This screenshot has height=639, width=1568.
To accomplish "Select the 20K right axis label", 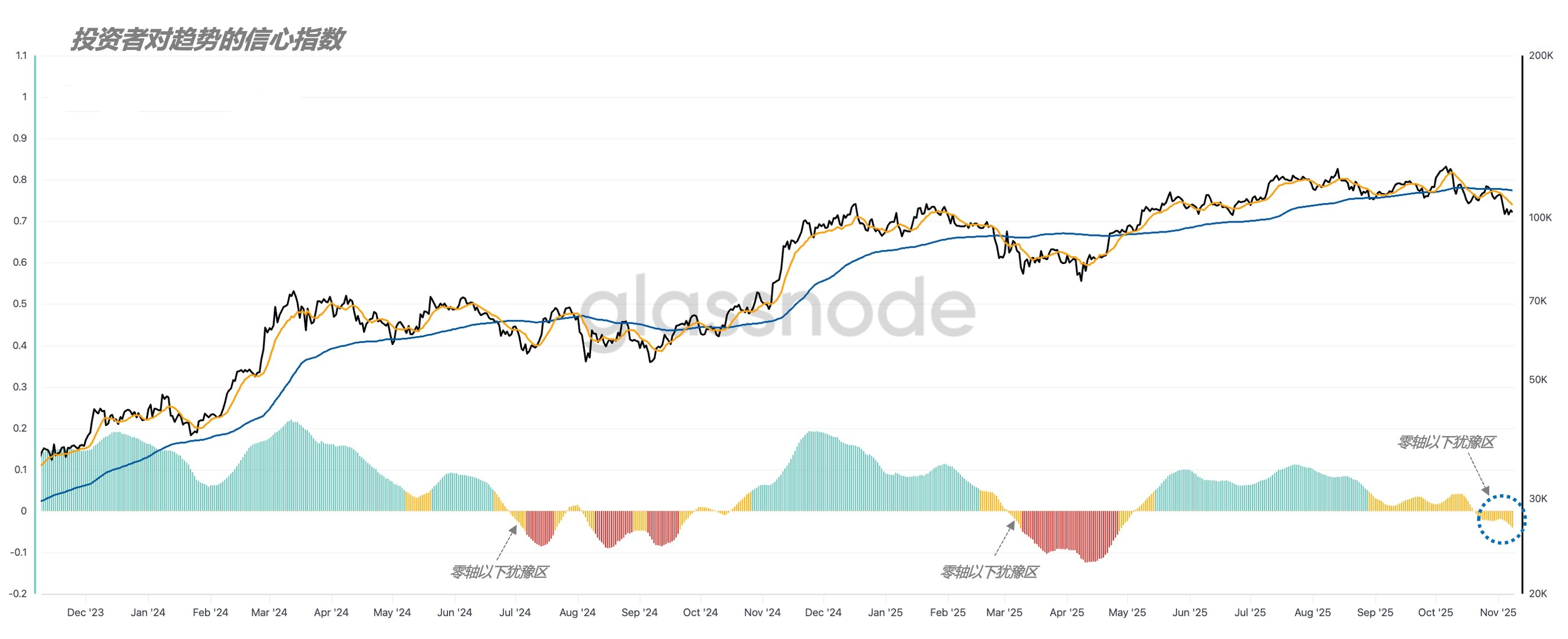I will pos(1538,594).
